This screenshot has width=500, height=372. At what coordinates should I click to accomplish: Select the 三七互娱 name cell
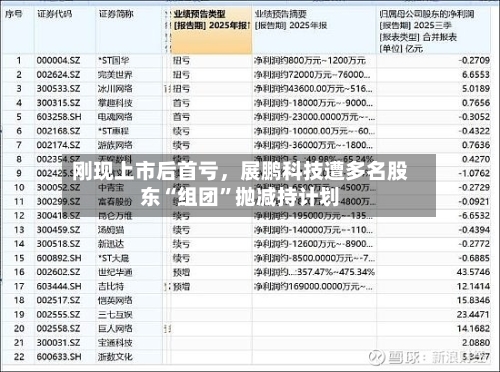pos(115,314)
